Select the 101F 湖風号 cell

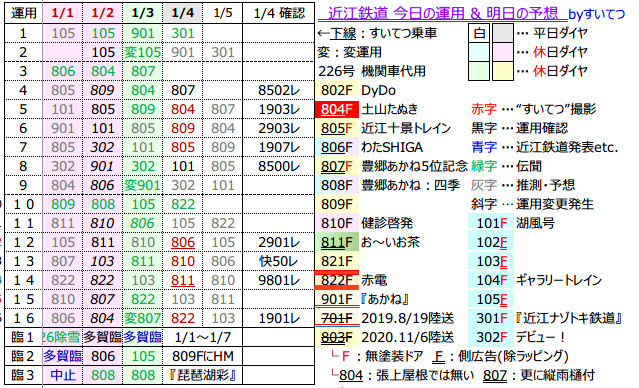(491, 223)
